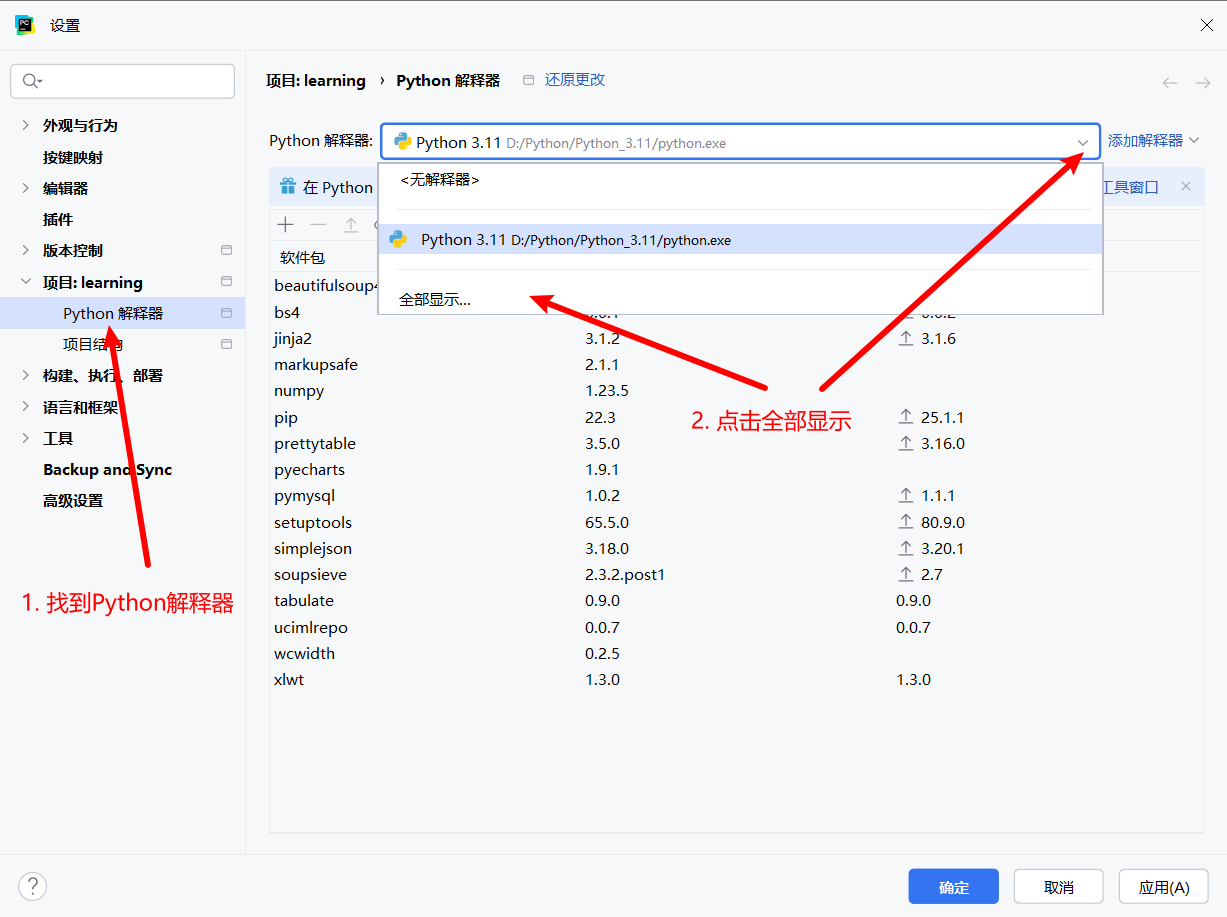This screenshot has width=1227, height=917.
Task: Click upgrade arrow icon in simplejson row
Action: point(906,548)
